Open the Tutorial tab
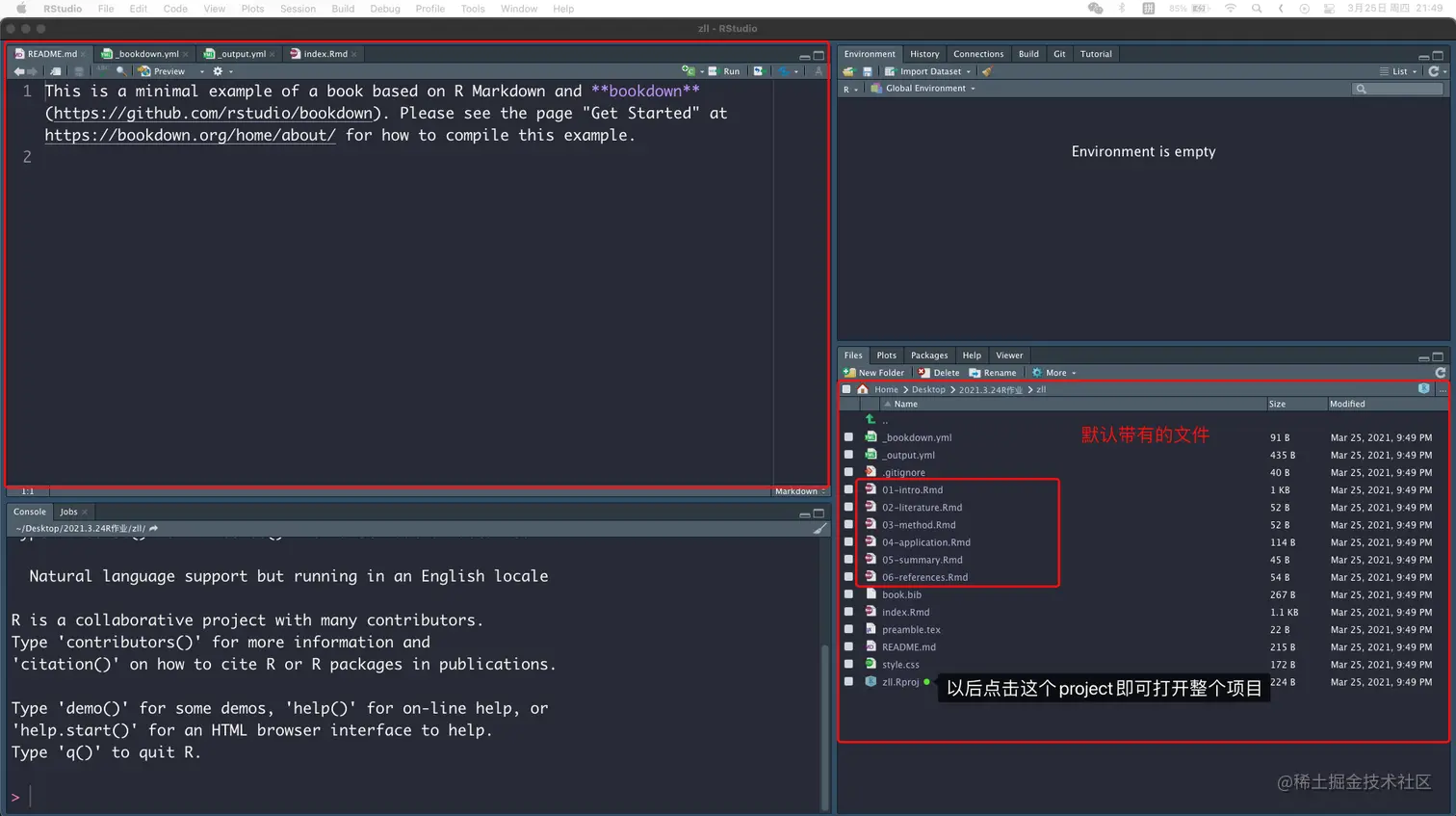 1096,54
